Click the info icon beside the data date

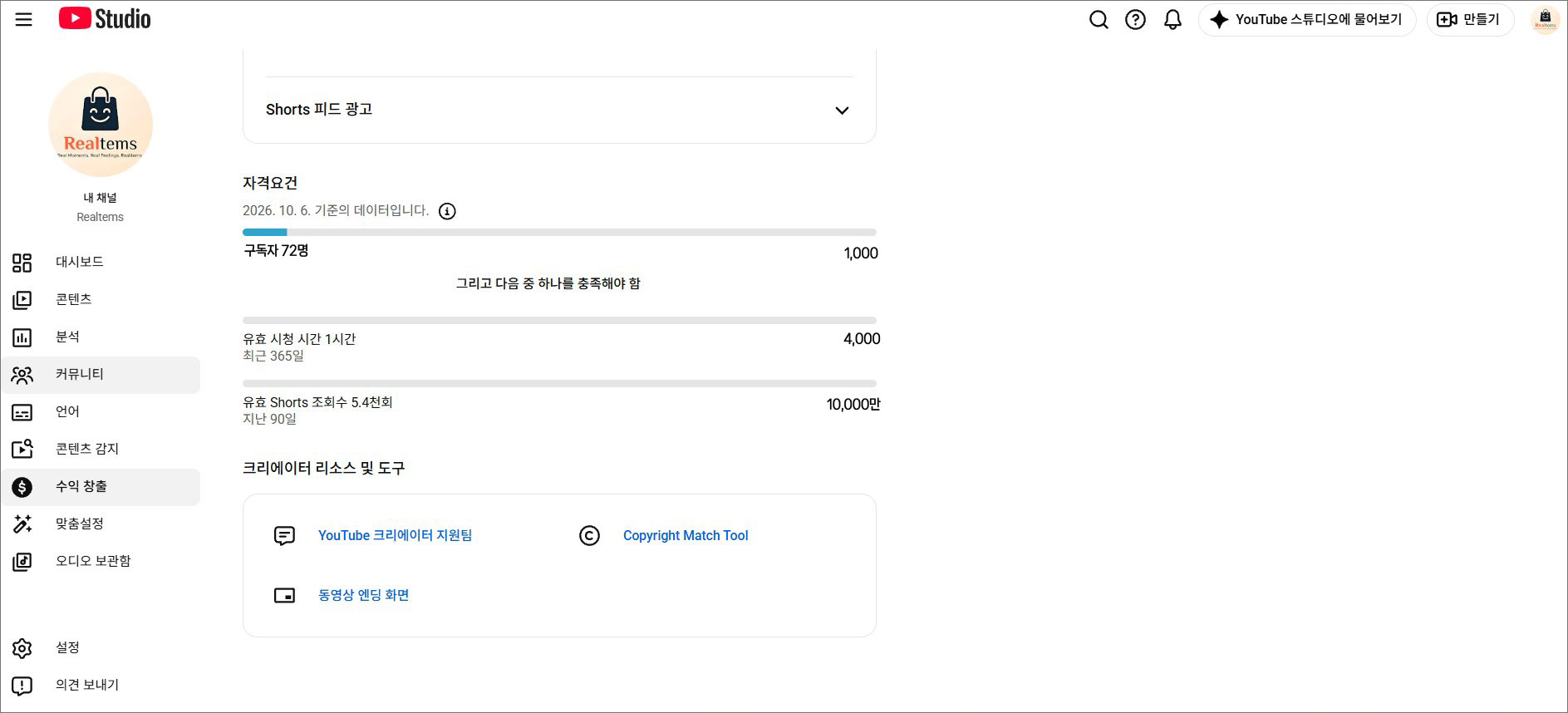(447, 211)
